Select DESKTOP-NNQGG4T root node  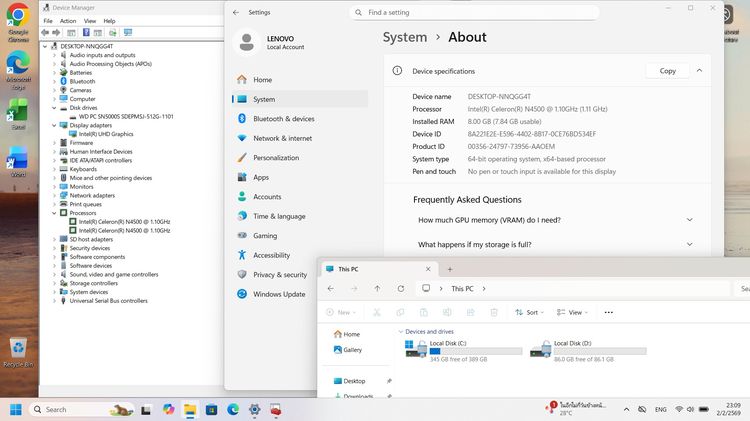pos(87,46)
